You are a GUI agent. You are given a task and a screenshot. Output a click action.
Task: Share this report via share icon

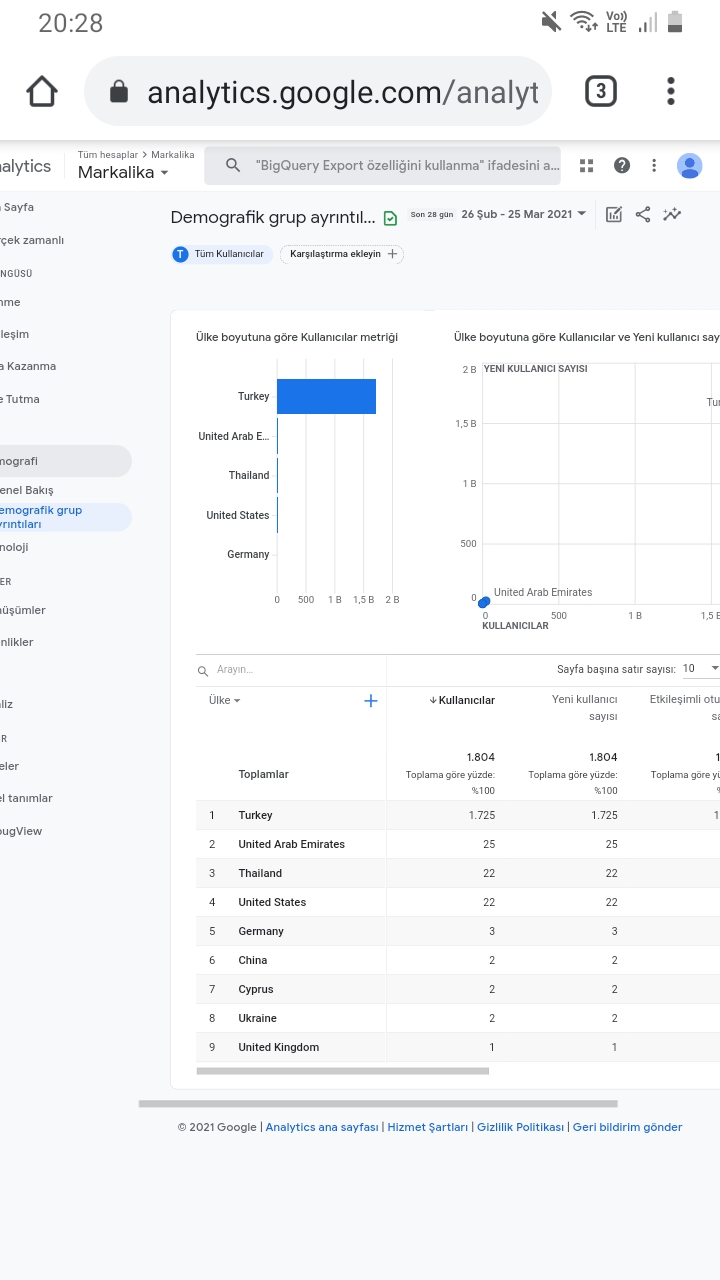(643, 214)
